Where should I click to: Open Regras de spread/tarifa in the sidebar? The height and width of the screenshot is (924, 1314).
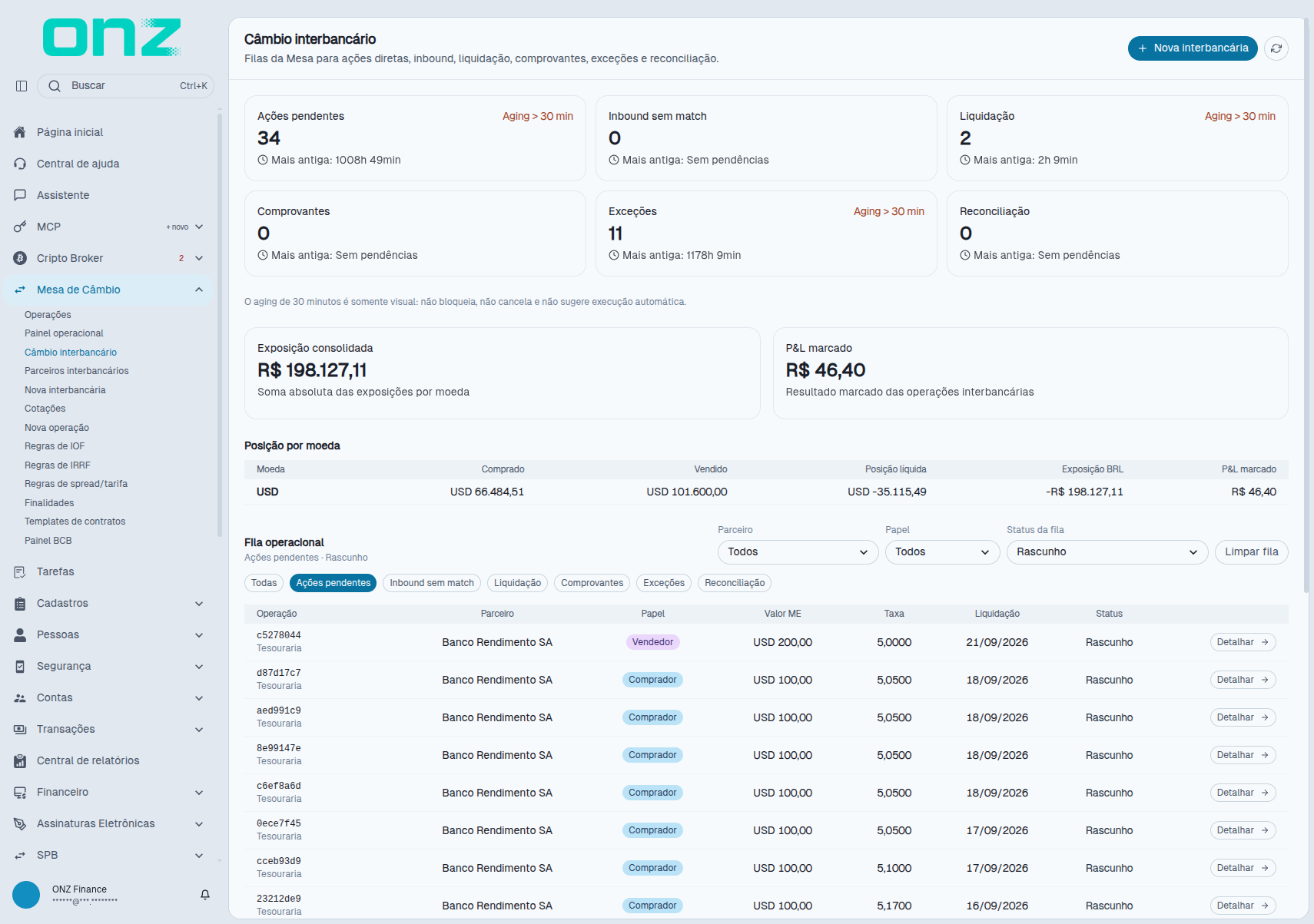pyautogui.click(x=76, y=484)
